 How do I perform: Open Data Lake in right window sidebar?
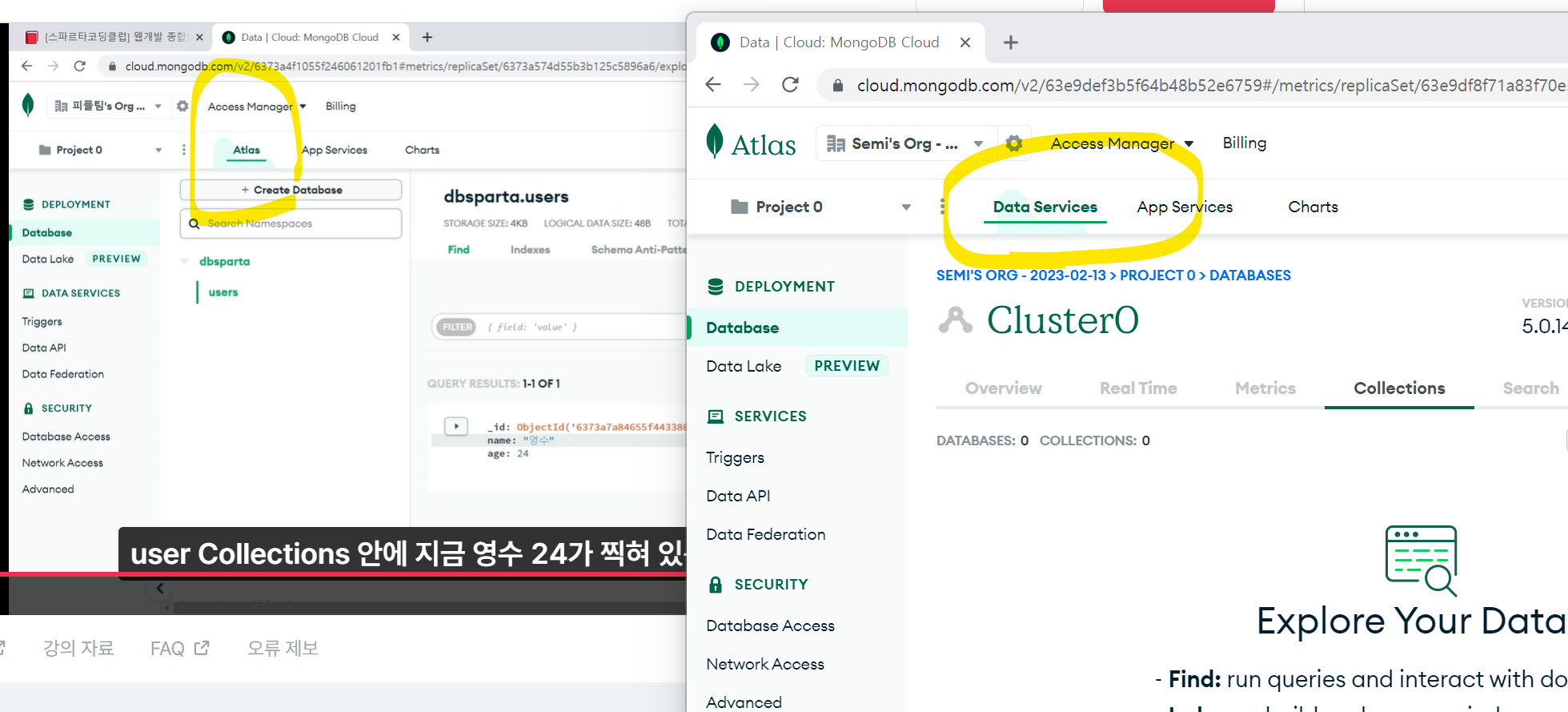[x=744, y=366]
